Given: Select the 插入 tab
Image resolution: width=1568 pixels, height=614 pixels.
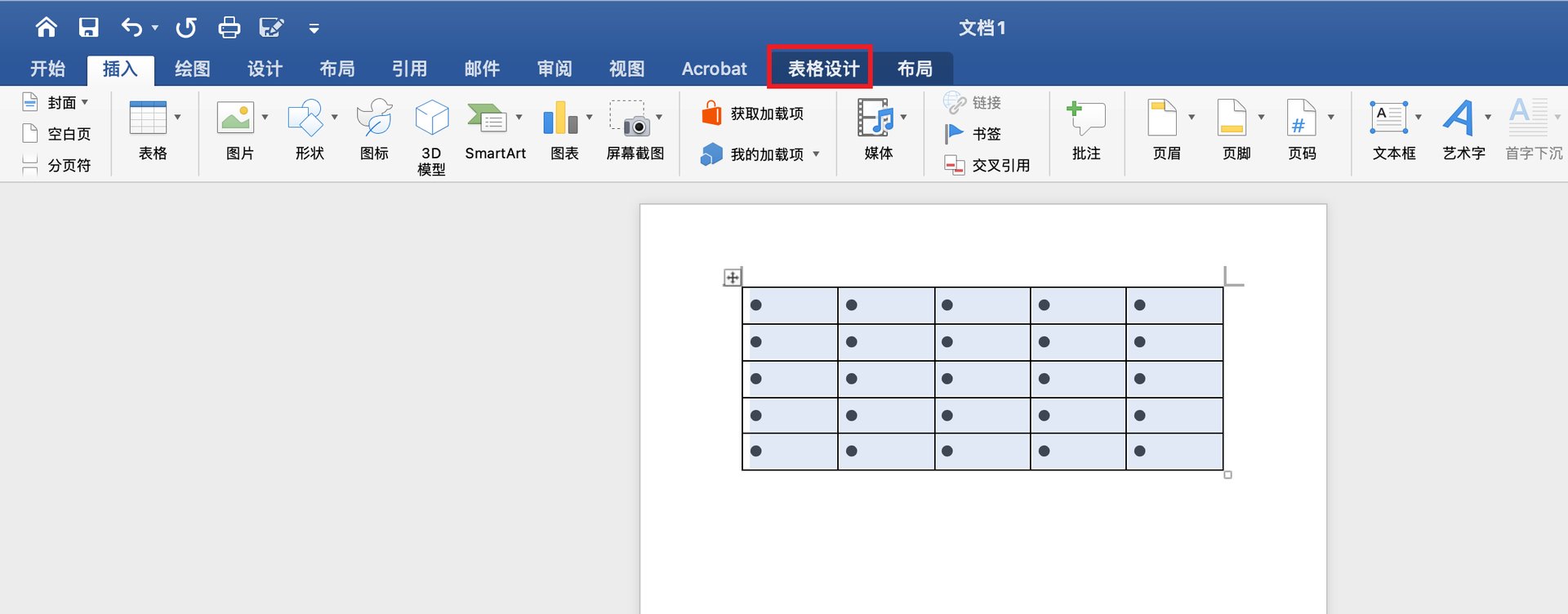Looking at the screenshot, I should [x=120, y=69].
